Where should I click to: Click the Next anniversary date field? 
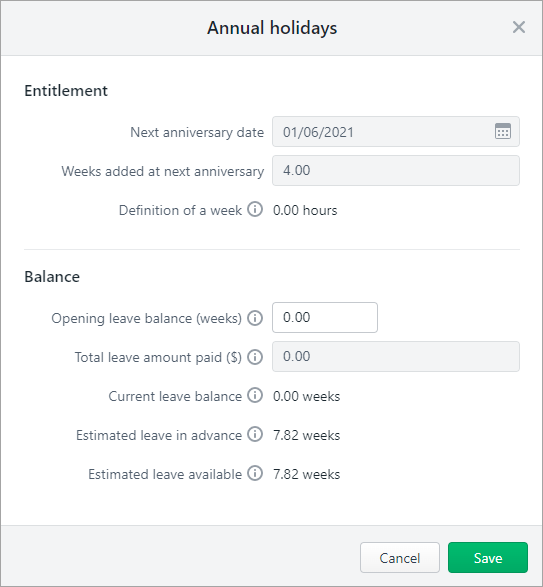click(396, 132)
